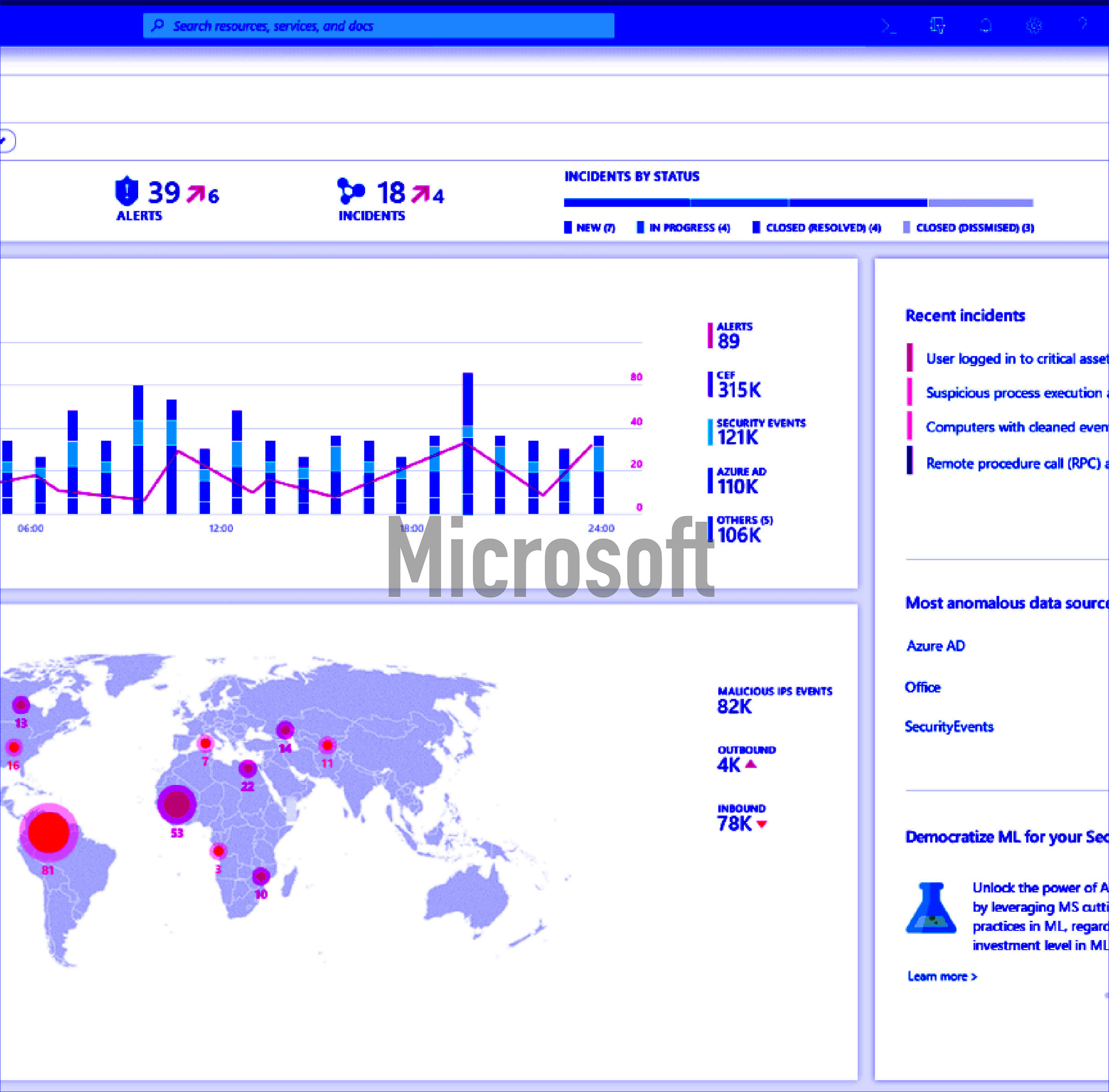Click the ML flask icon

(930, 908)
